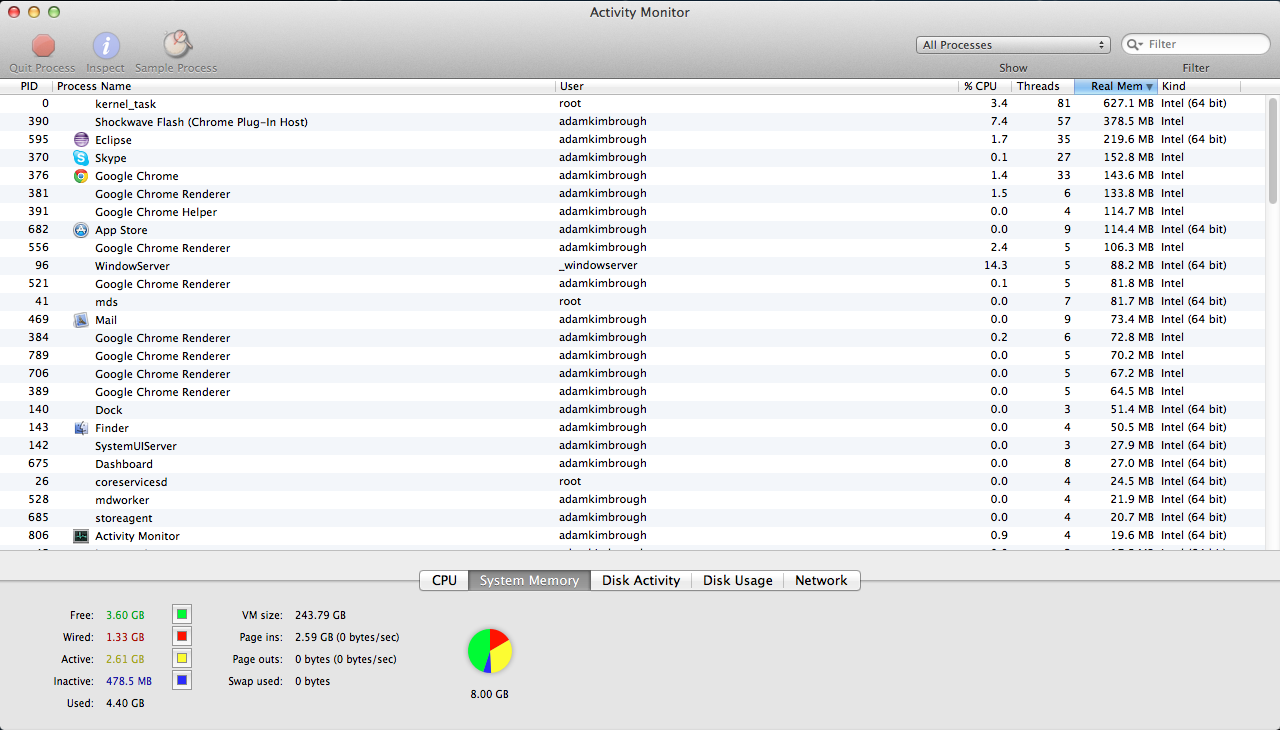Image resolution: width=1280 pixels, height=730 pixels.
Task: Select Google Chrome Renderer with PID 556
Action: (x=640, y=248)
